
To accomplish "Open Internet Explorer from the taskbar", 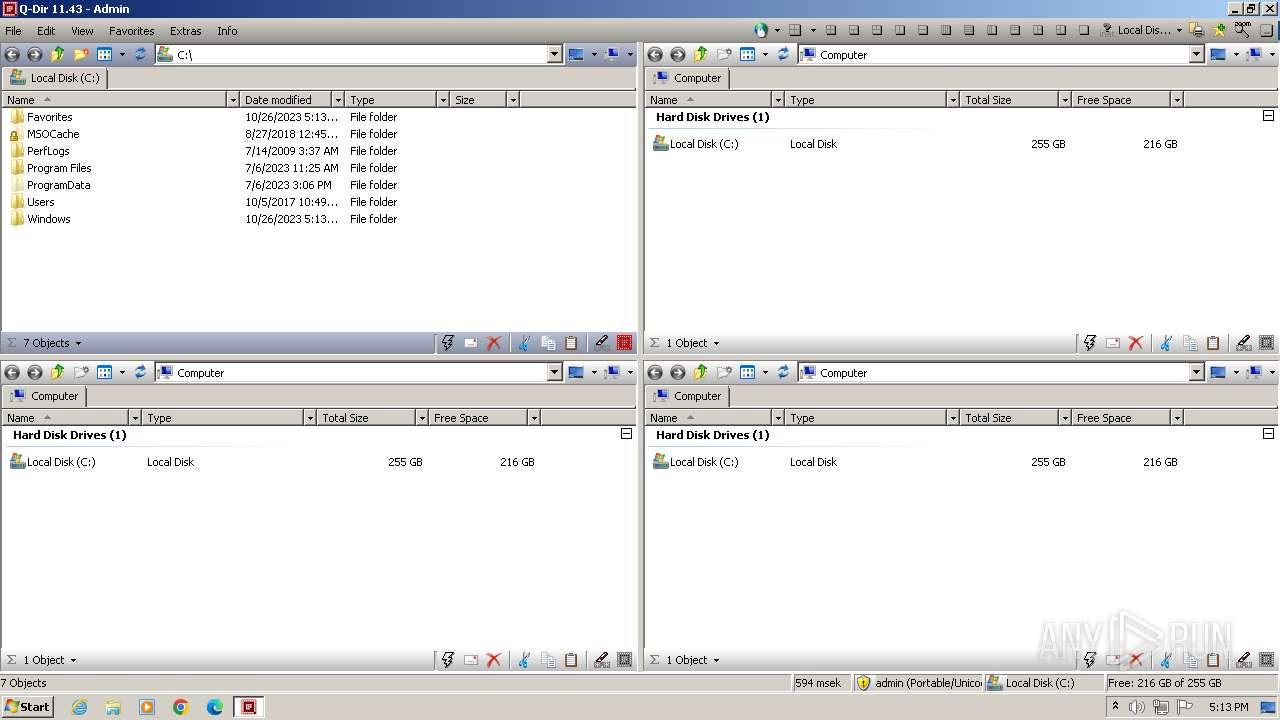I will (x=79, y=707).
